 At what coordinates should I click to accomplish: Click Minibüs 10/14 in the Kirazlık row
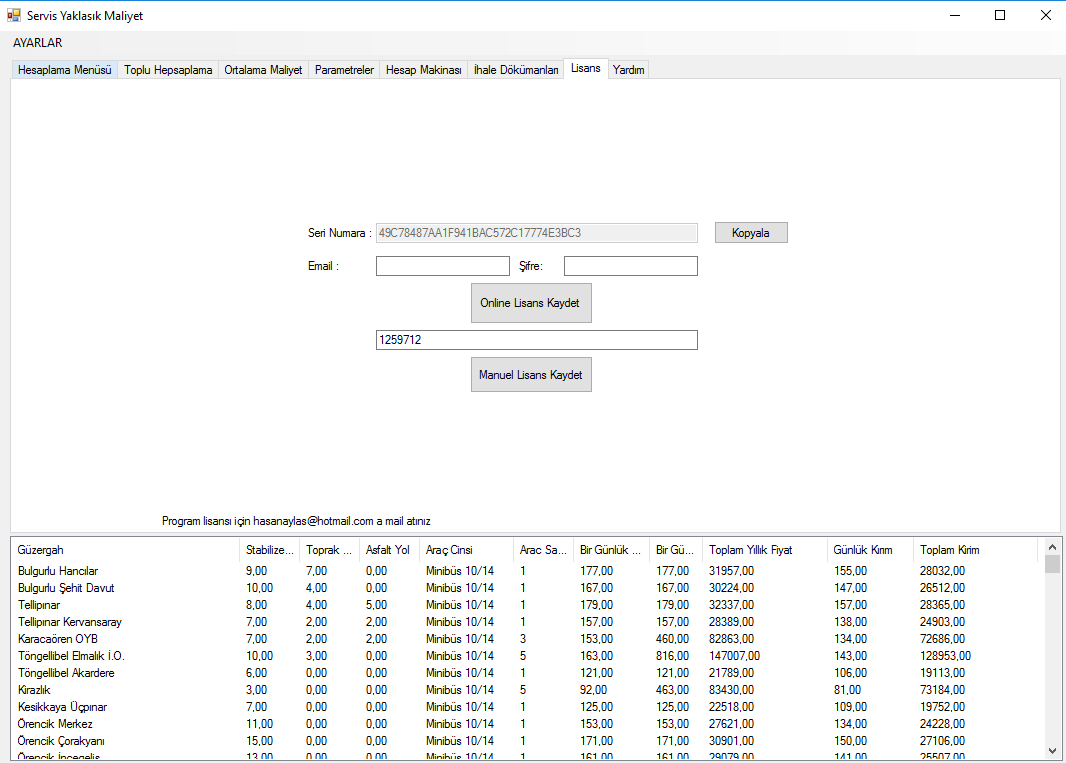pos(460,690)
